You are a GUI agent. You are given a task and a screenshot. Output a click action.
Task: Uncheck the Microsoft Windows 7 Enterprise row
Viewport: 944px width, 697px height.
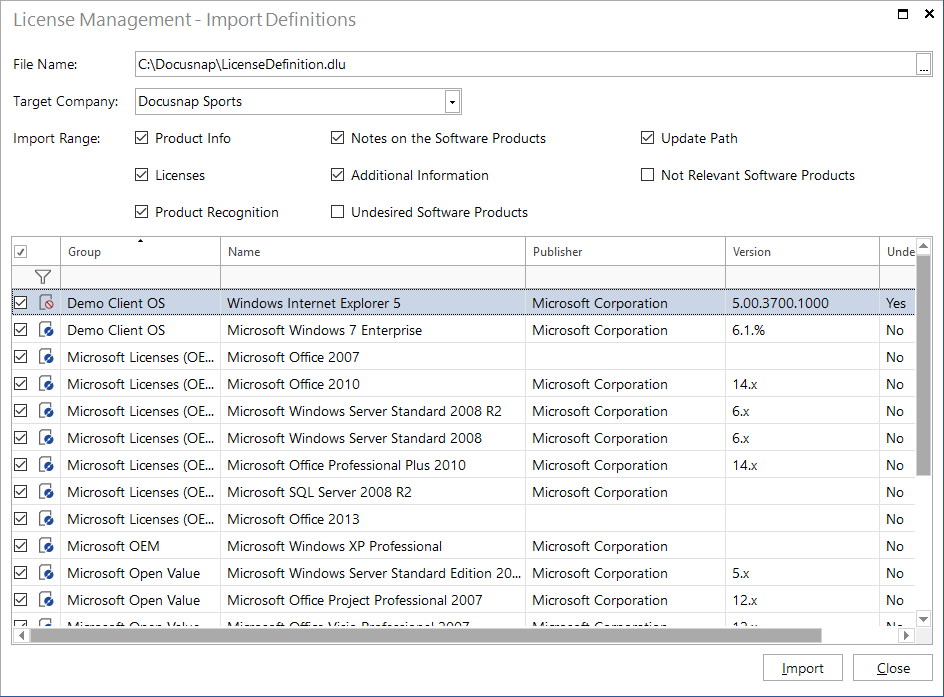pos(20,330)
